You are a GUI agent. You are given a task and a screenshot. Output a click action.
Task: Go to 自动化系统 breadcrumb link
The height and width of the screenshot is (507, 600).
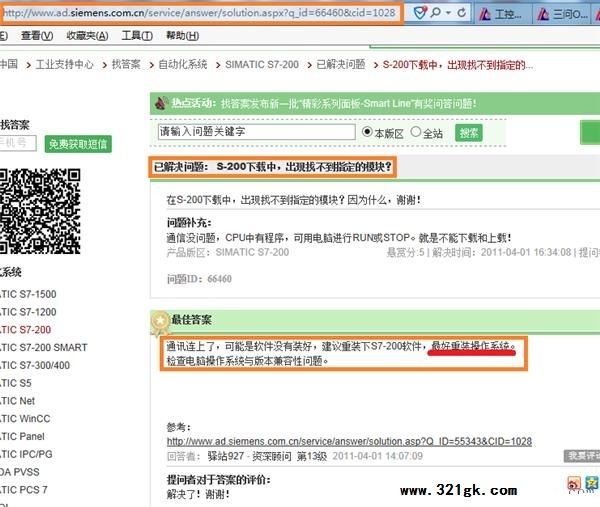coord(183,64)
